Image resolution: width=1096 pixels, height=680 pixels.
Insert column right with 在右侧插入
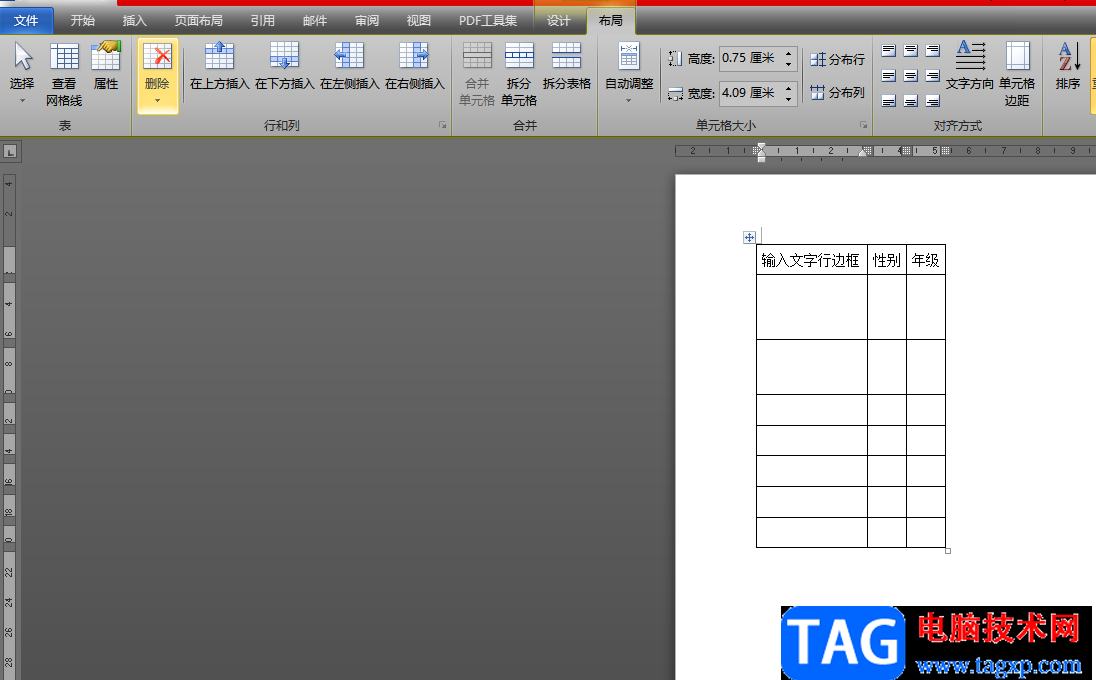tap(414, 66)
